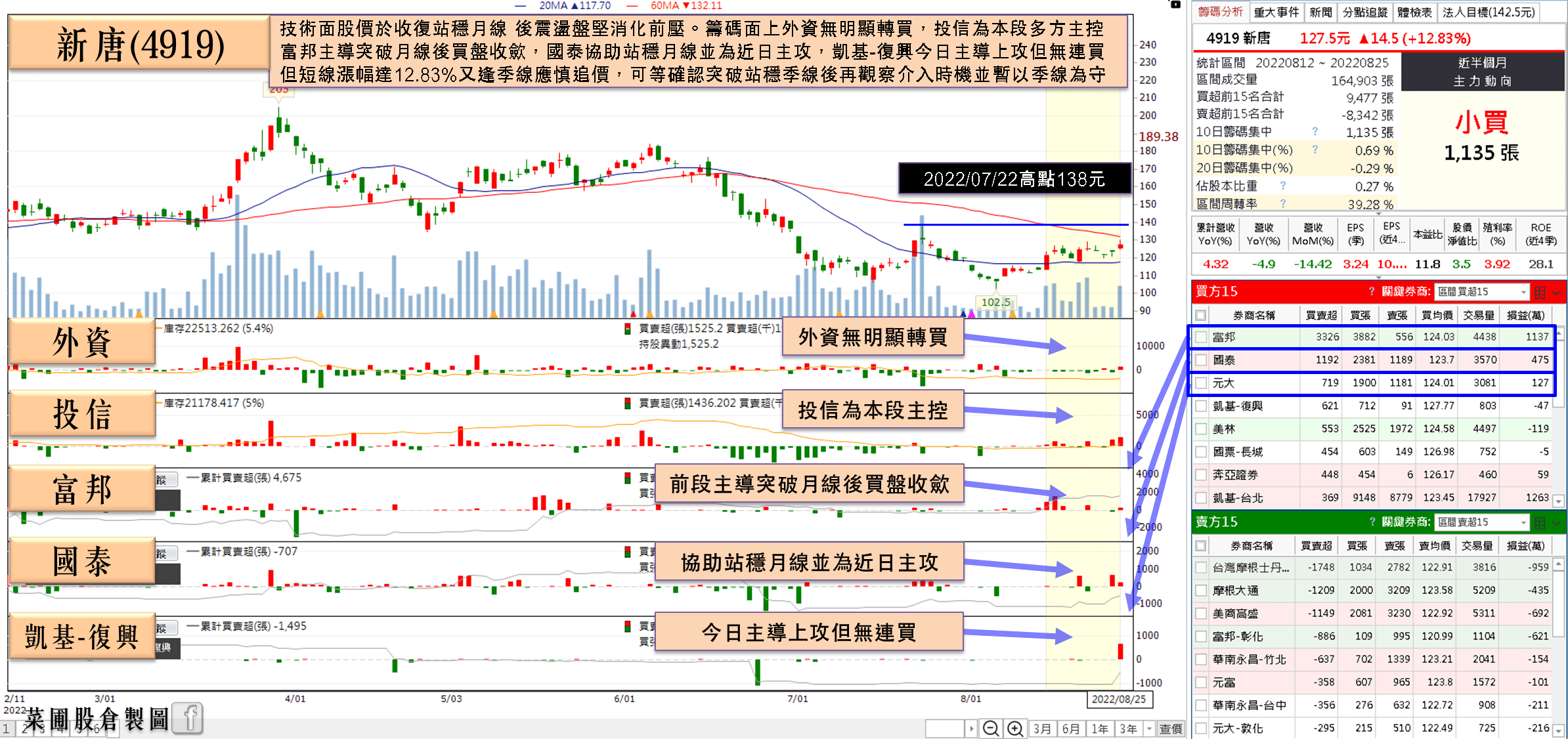
Task: Check the 國泰 broker row checkbox
Action: tap(1201, 360)
